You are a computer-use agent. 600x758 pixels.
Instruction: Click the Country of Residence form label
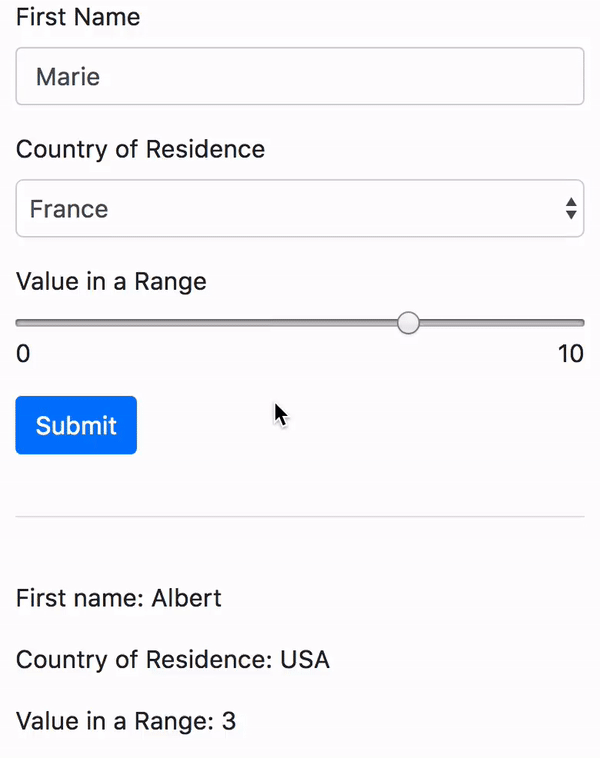[x=140, y=149]
